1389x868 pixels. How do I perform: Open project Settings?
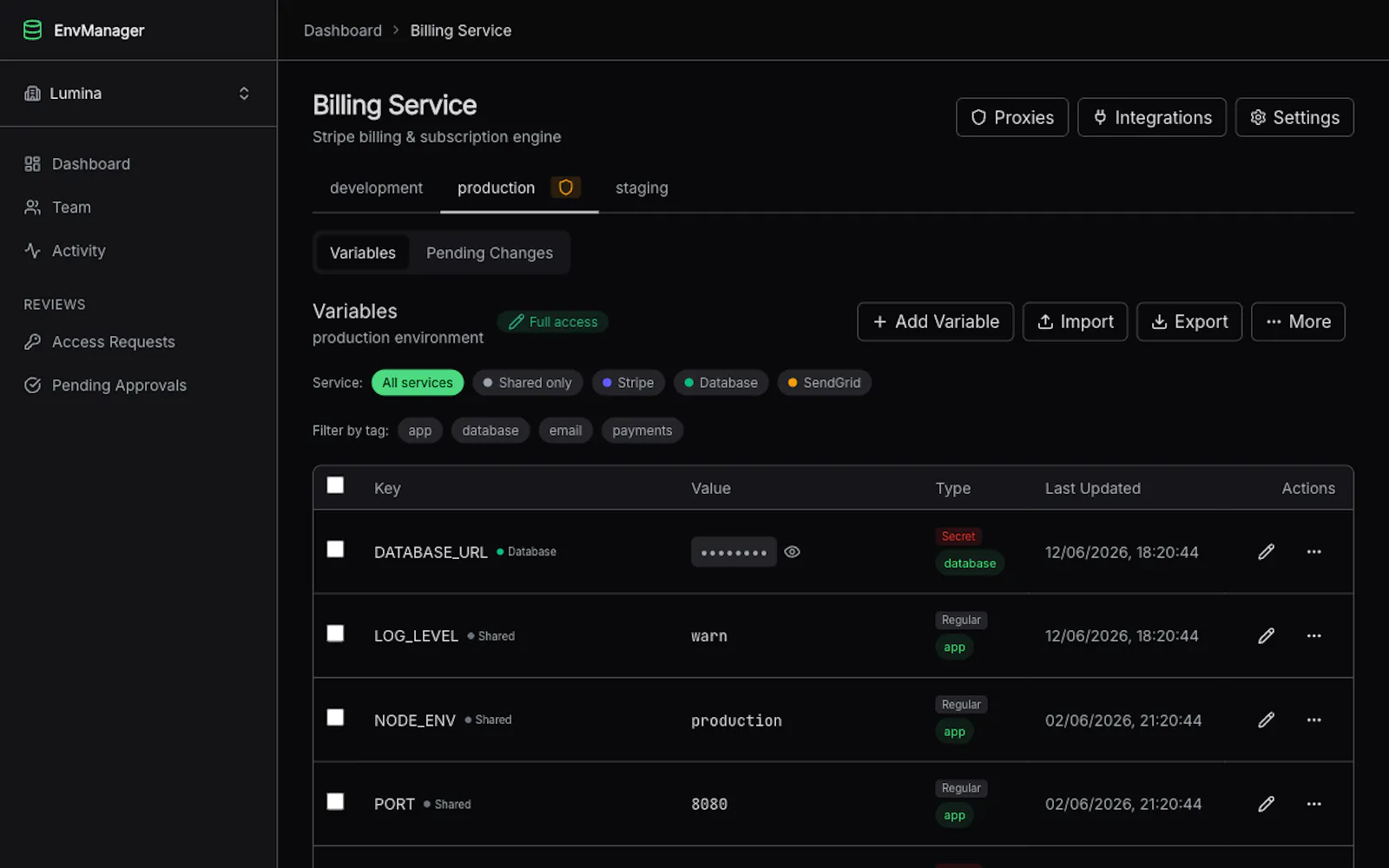1294,117
